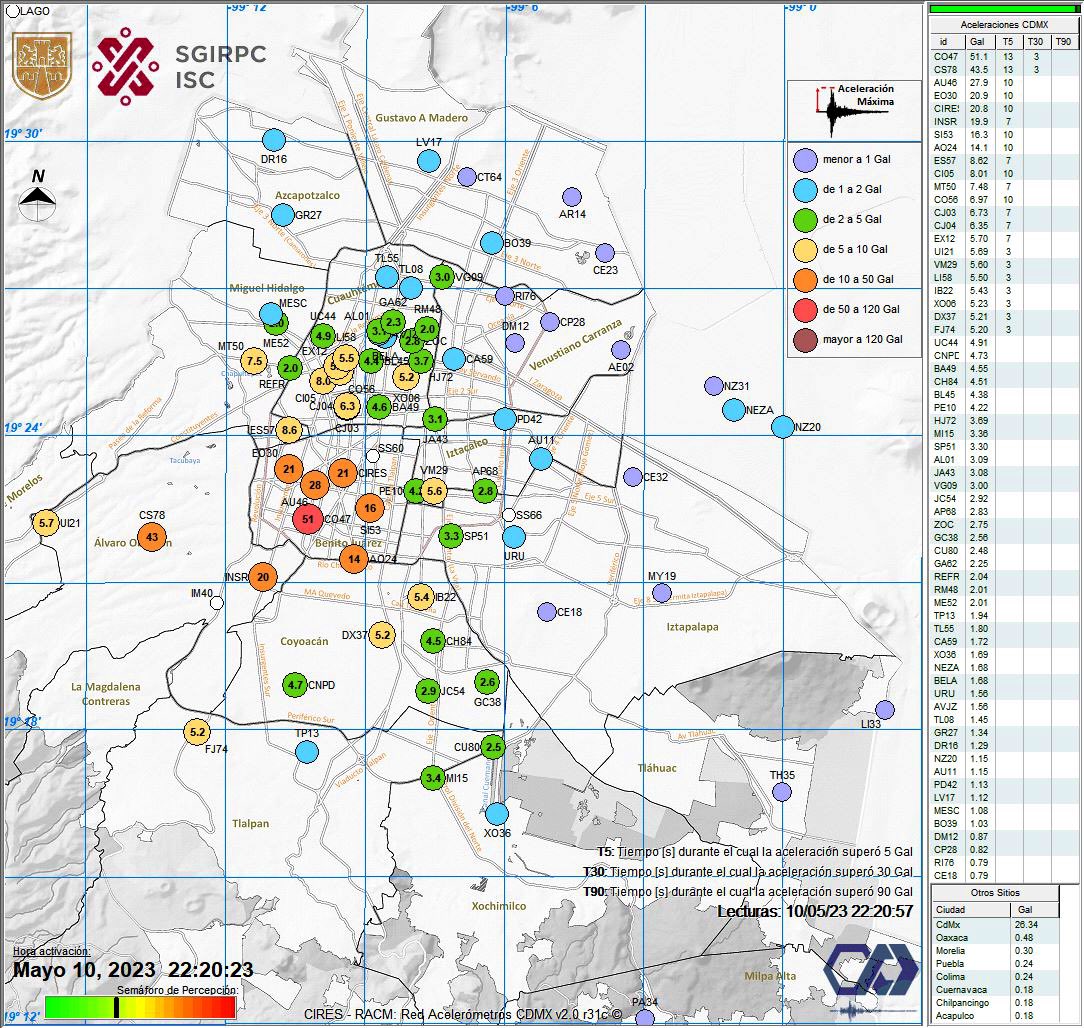Select the INSR orange marker showing 20
The image size is (1084, 1028).
(263, 577)
